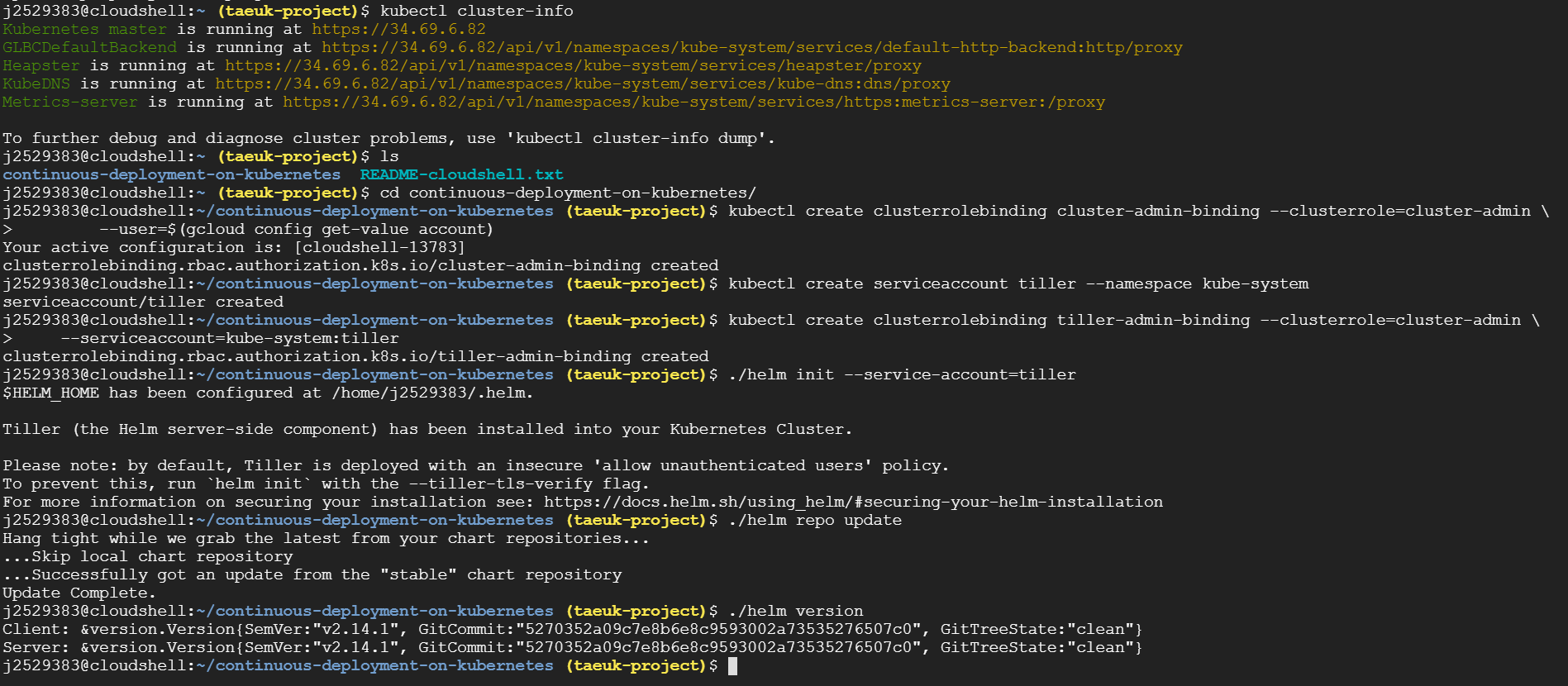The width and height of the screenshot is (1568, 686).
Task: Click 'Kubernetes master' service name
Action: tap(84, 29)
